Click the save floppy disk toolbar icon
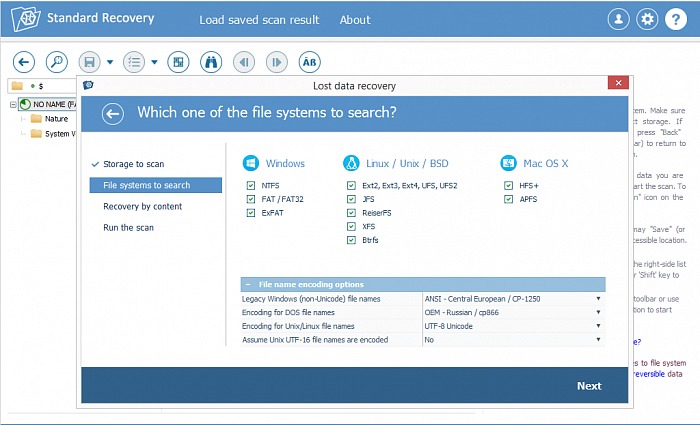The height and width of the screenshot is (425, 700). coord(90,62)
